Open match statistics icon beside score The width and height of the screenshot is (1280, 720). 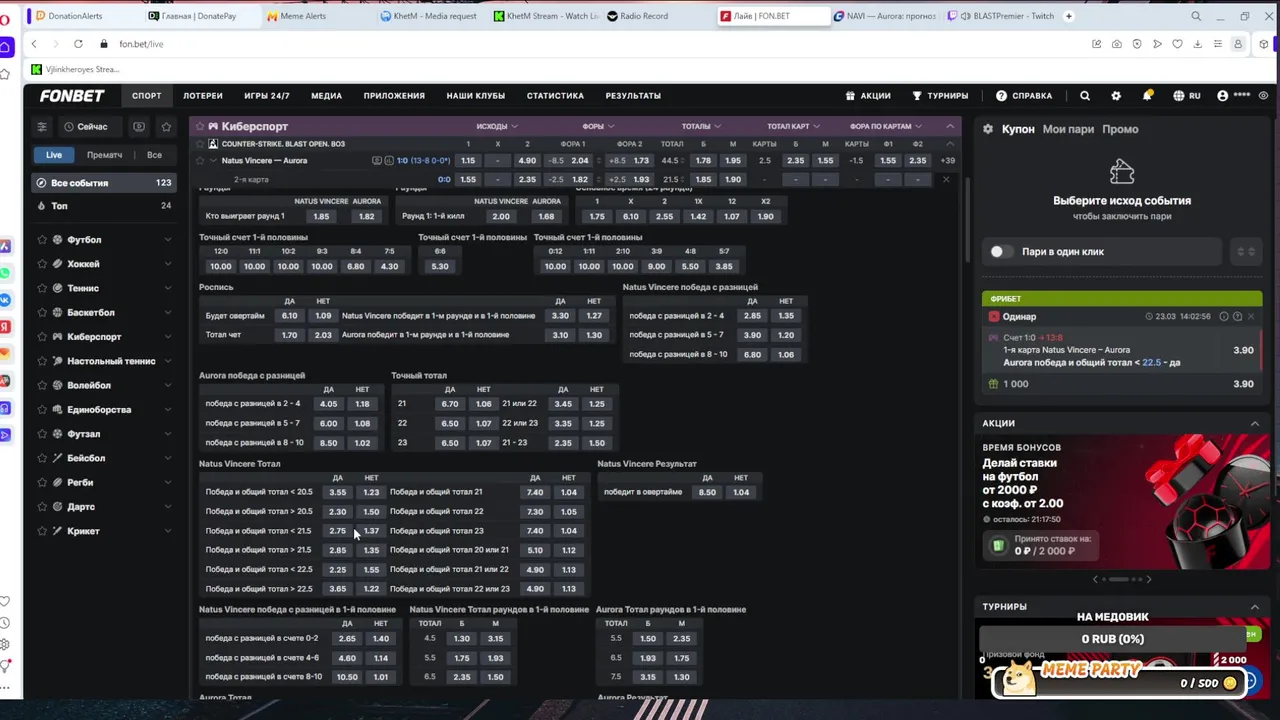(x=389, y=161)
